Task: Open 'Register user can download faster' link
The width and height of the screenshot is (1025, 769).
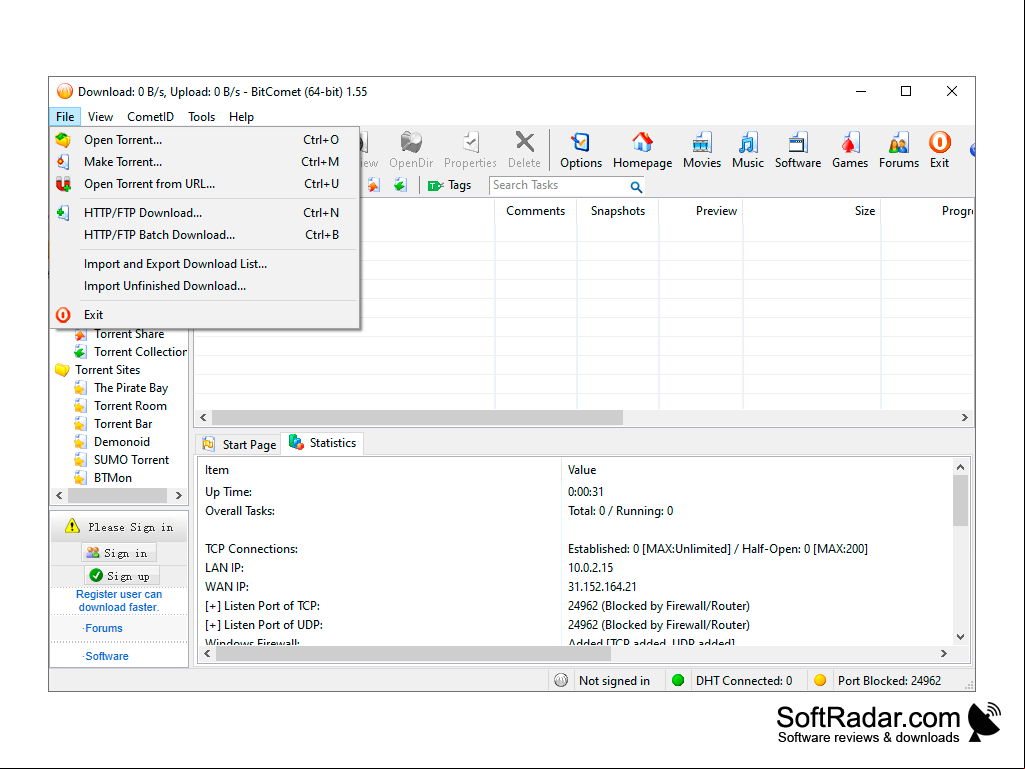Action: pos(119,600)
